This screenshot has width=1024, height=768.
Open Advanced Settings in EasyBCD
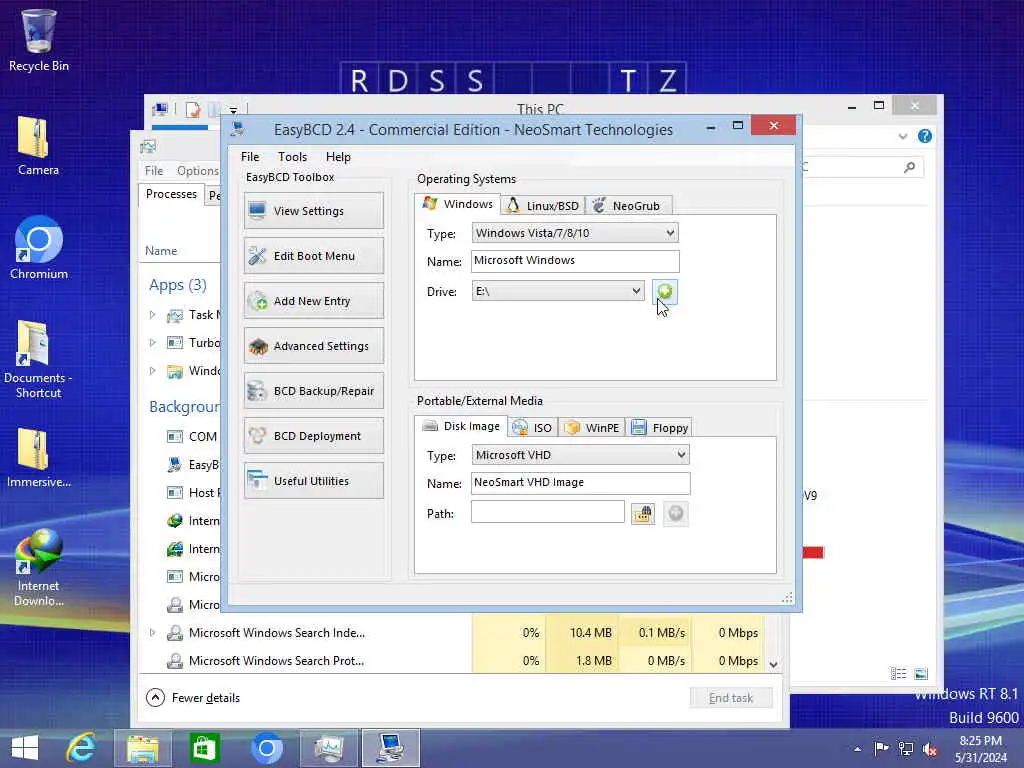(313, 346)
